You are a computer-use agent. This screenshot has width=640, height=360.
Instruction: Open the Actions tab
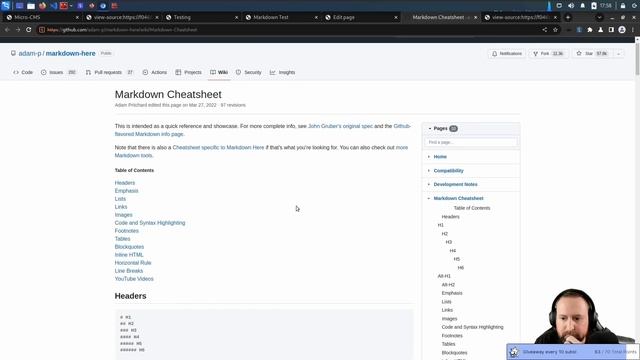pyautogui.click(x=155, y=72)
